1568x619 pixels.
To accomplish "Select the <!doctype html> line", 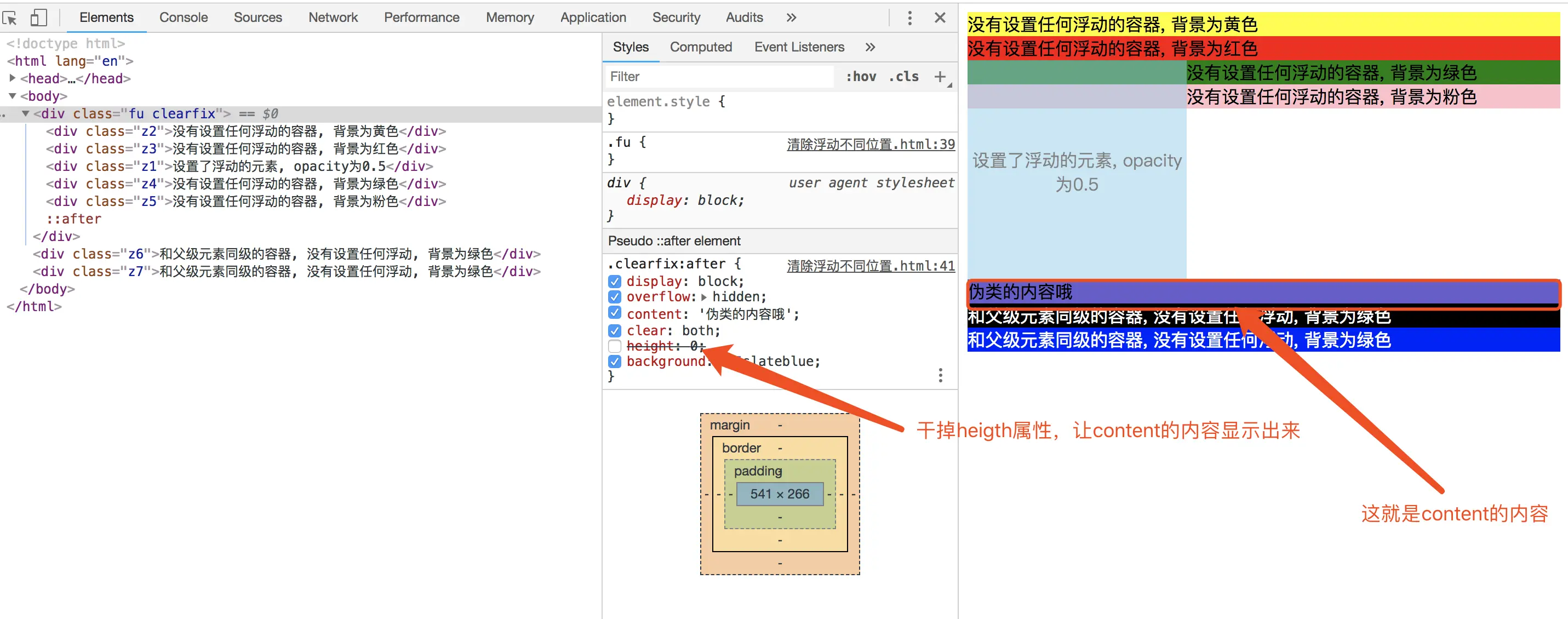I will [x=66, y=43].
